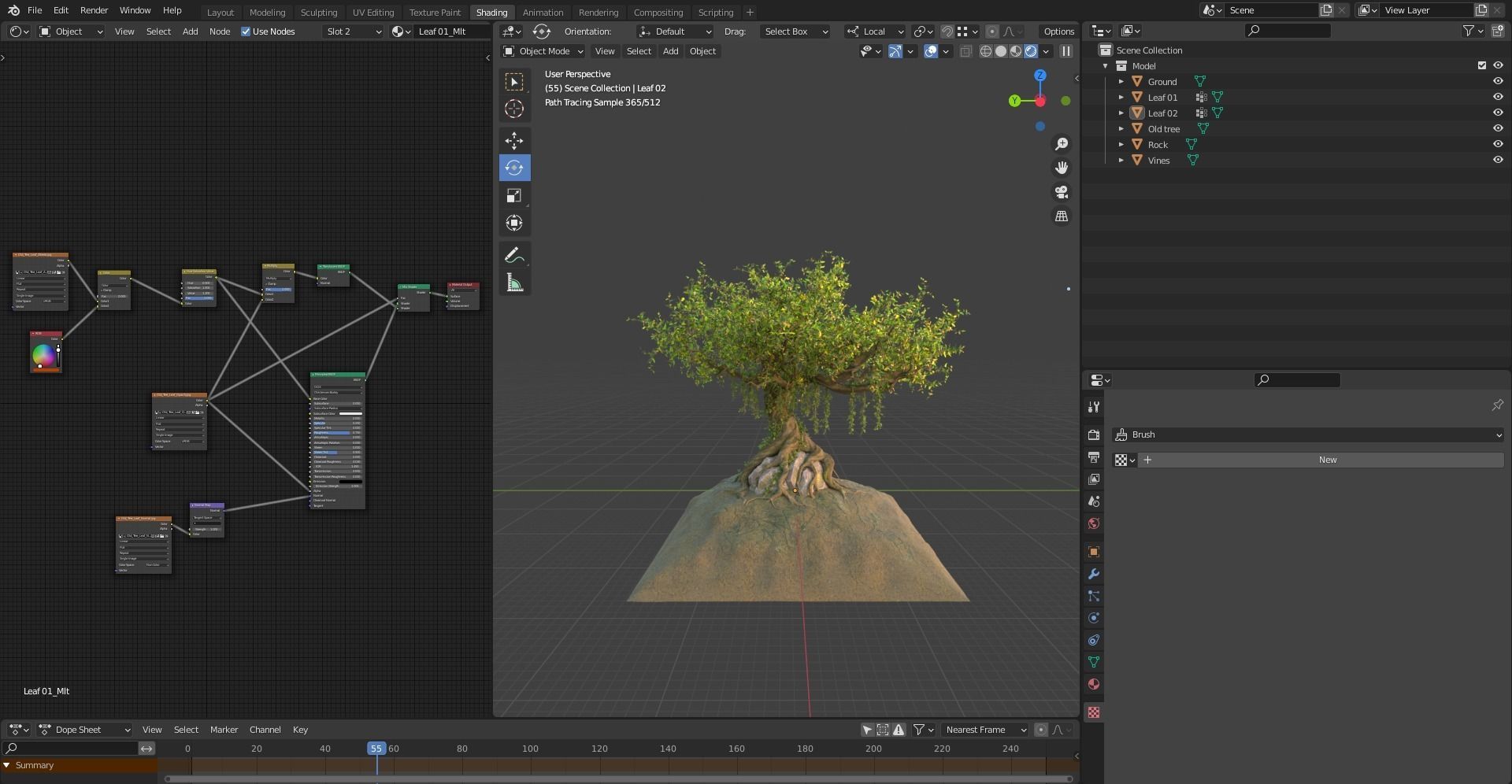Add a new workspace tab
Image resolution: width=1512 pixels, height=784 pixels.
750,12
